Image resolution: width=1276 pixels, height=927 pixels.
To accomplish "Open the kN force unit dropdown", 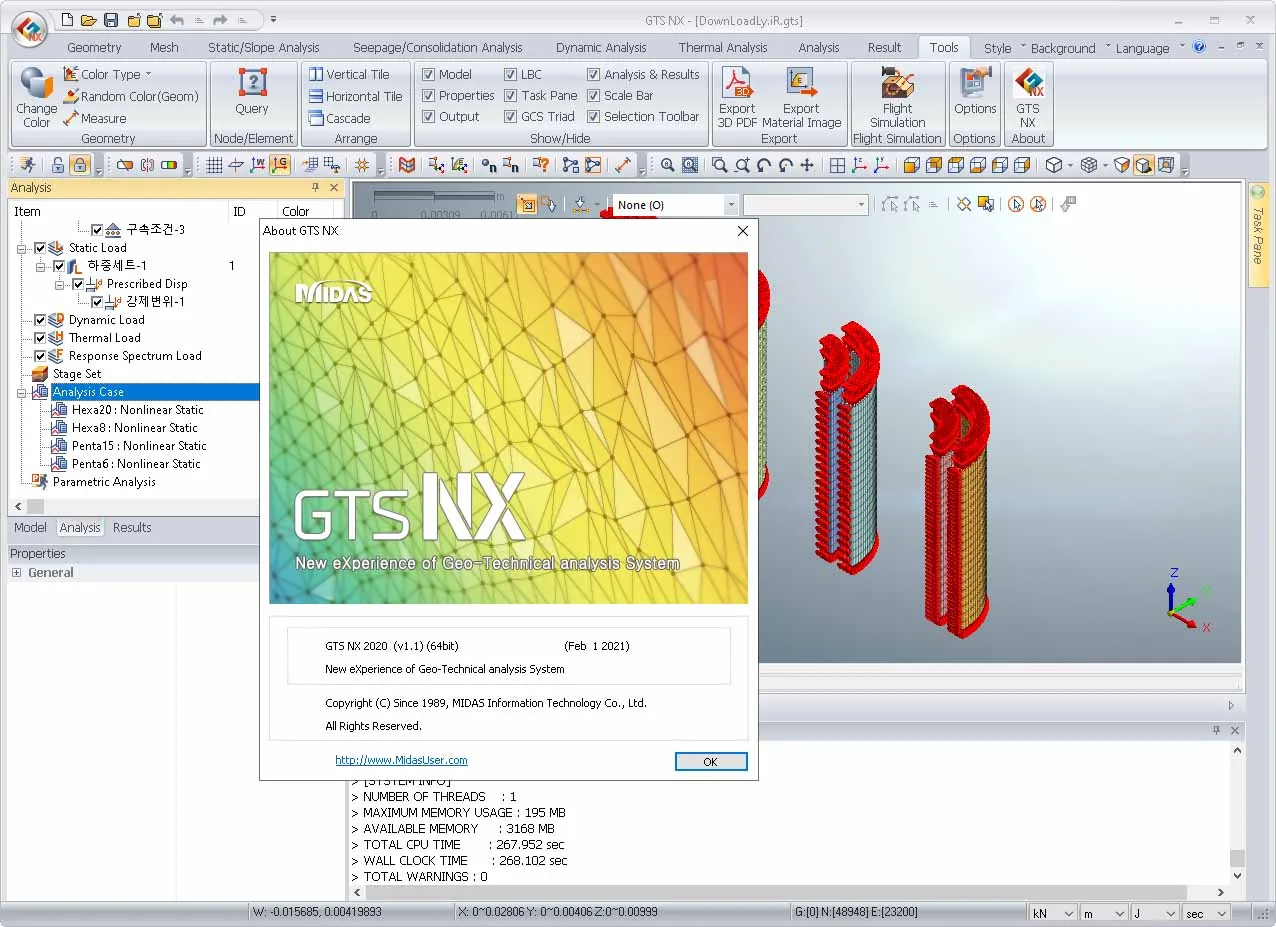I will pos(1052,912).
